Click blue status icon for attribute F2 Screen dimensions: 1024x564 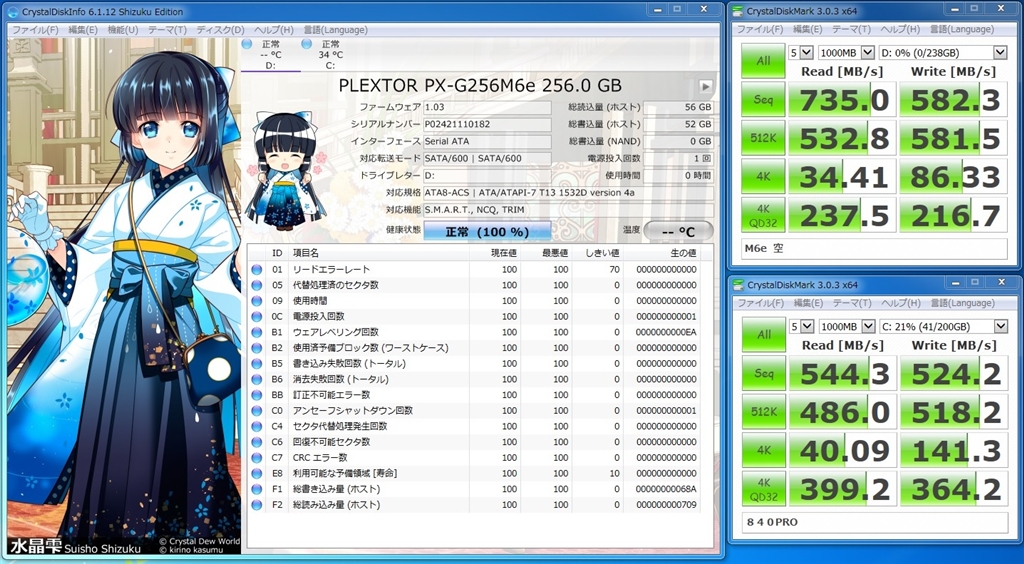(257, 505)
